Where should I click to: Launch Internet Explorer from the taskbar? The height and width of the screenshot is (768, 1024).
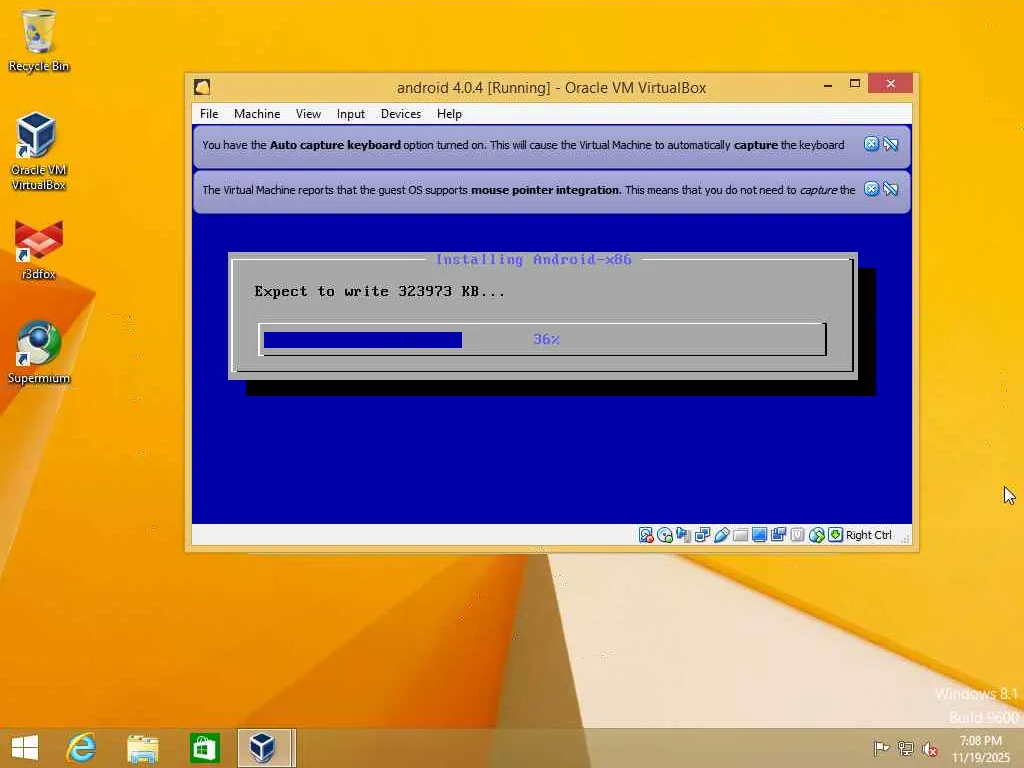(x=82, y=748)
